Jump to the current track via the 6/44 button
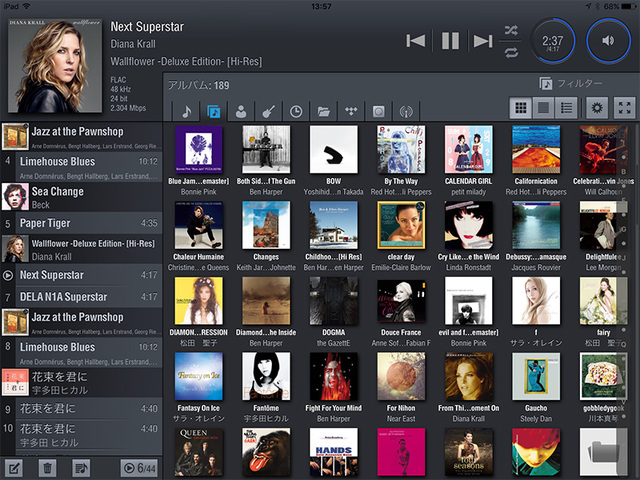Viewport: 640px width, 480px height. 139,467
